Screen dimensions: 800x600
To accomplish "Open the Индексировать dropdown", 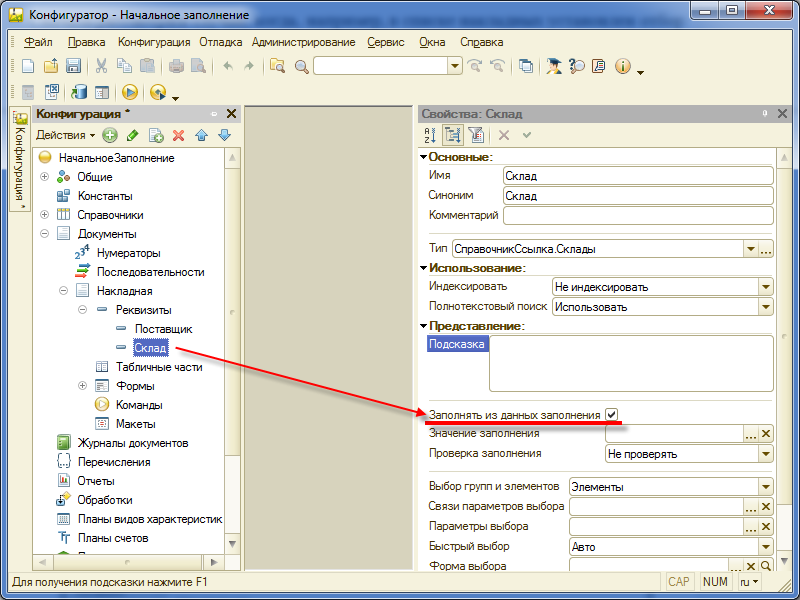I will tap(765, 286).
